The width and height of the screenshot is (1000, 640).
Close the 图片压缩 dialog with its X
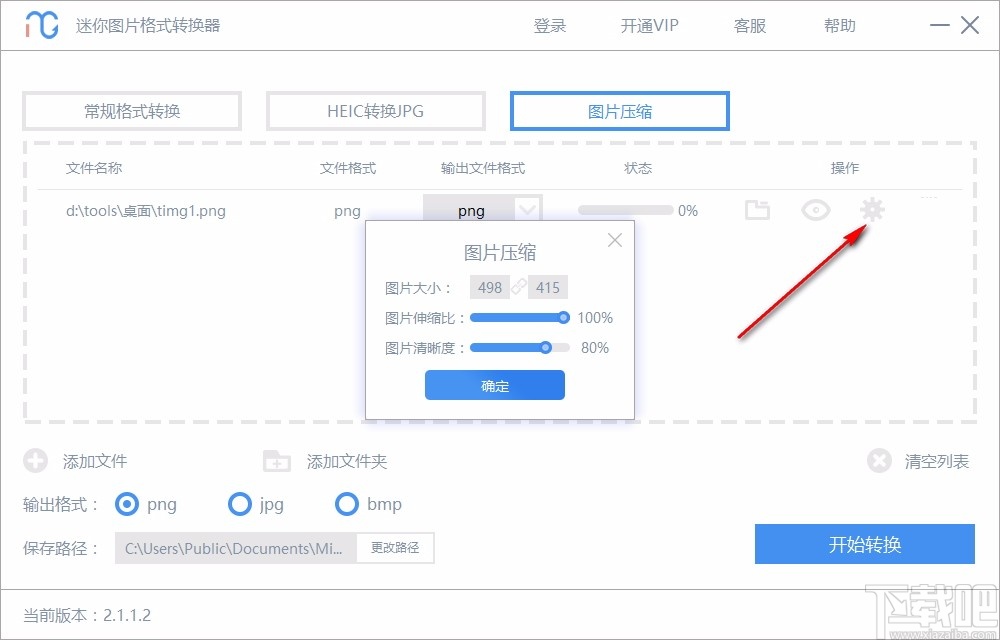pyautogui.click(x=615, y=240)
